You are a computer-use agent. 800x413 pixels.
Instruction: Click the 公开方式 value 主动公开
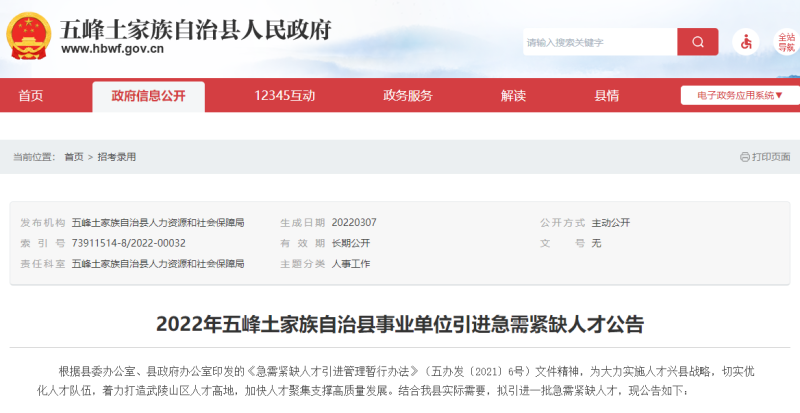tap(611, 223)
